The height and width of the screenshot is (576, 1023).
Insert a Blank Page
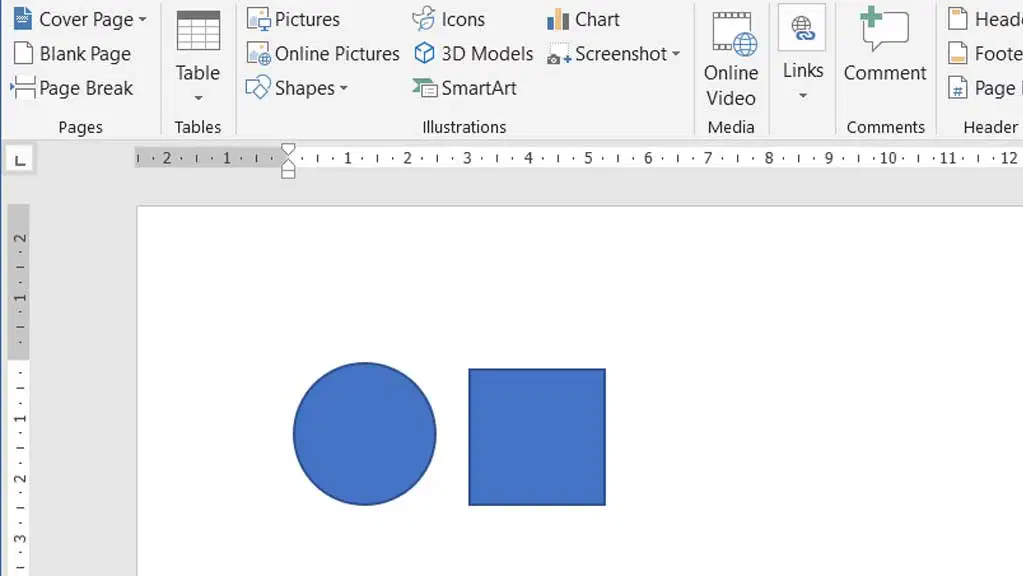pos(72,53)
